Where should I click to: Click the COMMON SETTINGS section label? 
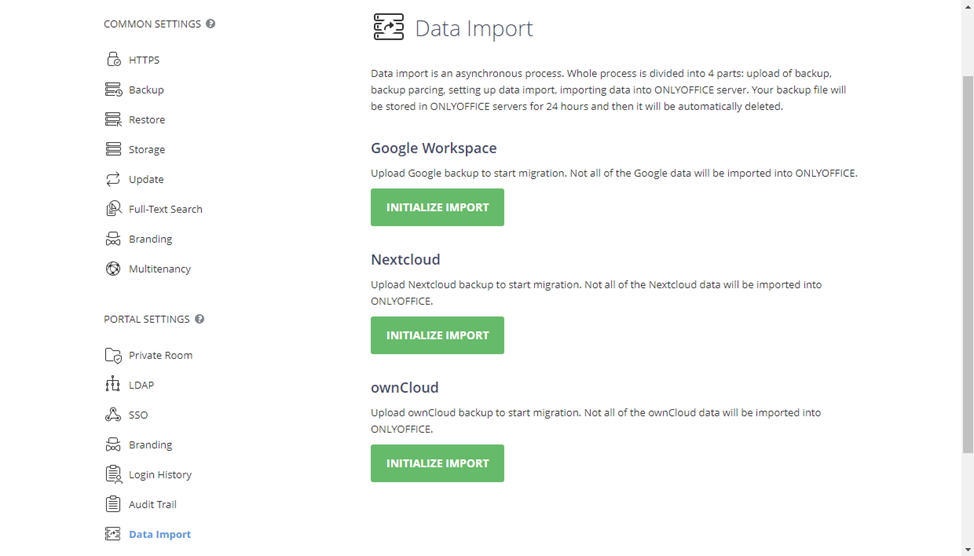[x=152, y=24]
